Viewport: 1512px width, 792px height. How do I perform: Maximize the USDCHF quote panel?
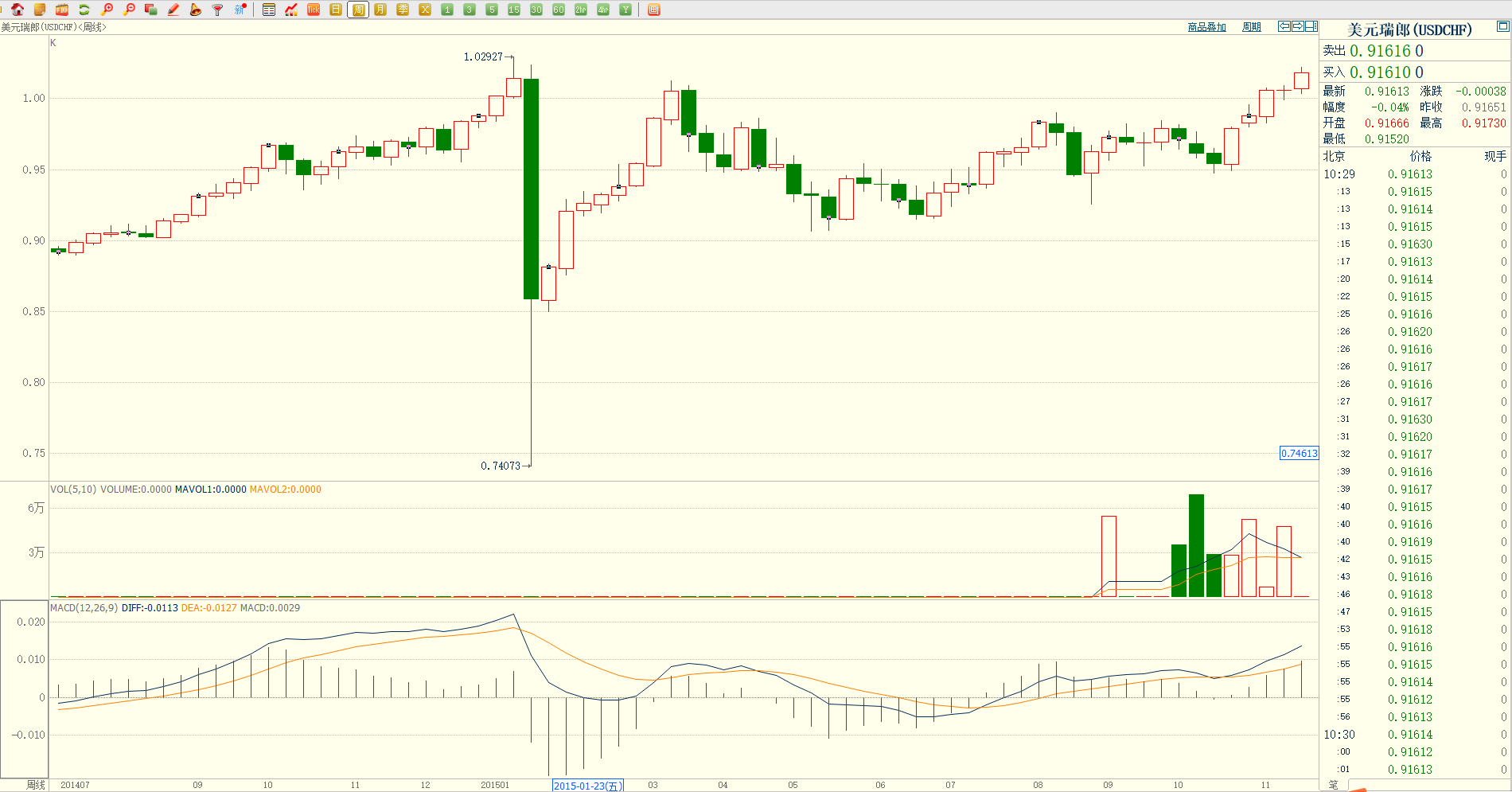tap(1502, 26)
